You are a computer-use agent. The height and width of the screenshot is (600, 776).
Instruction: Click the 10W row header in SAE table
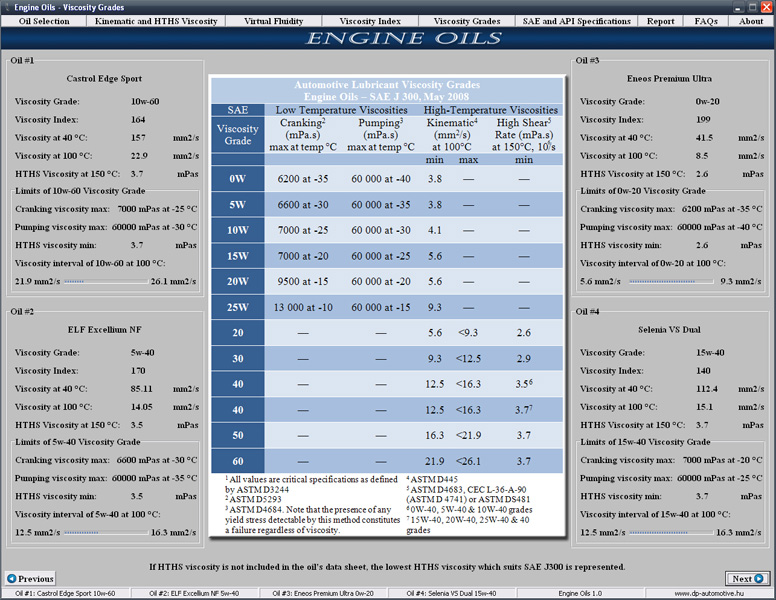coord(238,230)
